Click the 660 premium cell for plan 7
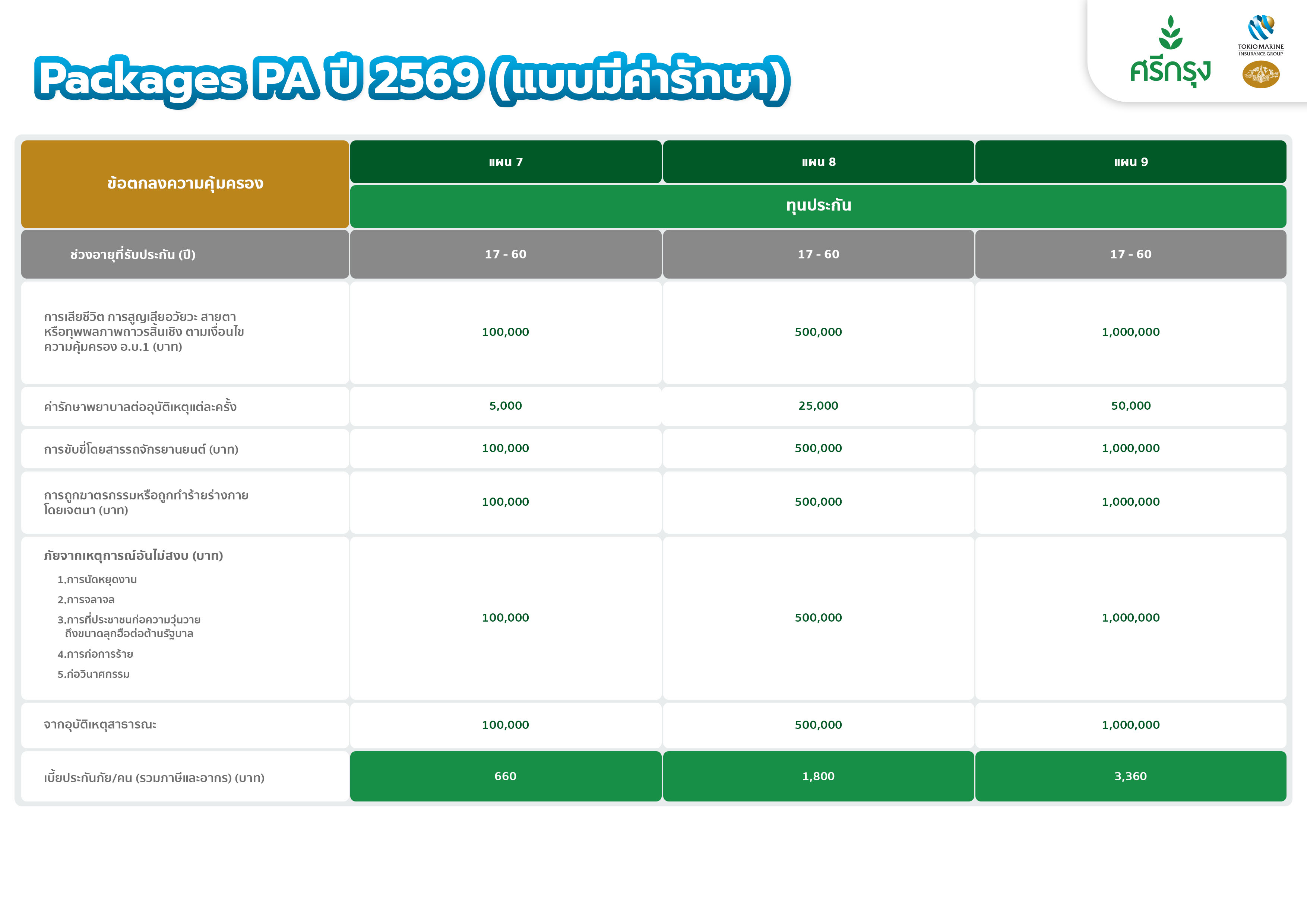The height and width of the screenshot is (924, 1307). [506, 777]
